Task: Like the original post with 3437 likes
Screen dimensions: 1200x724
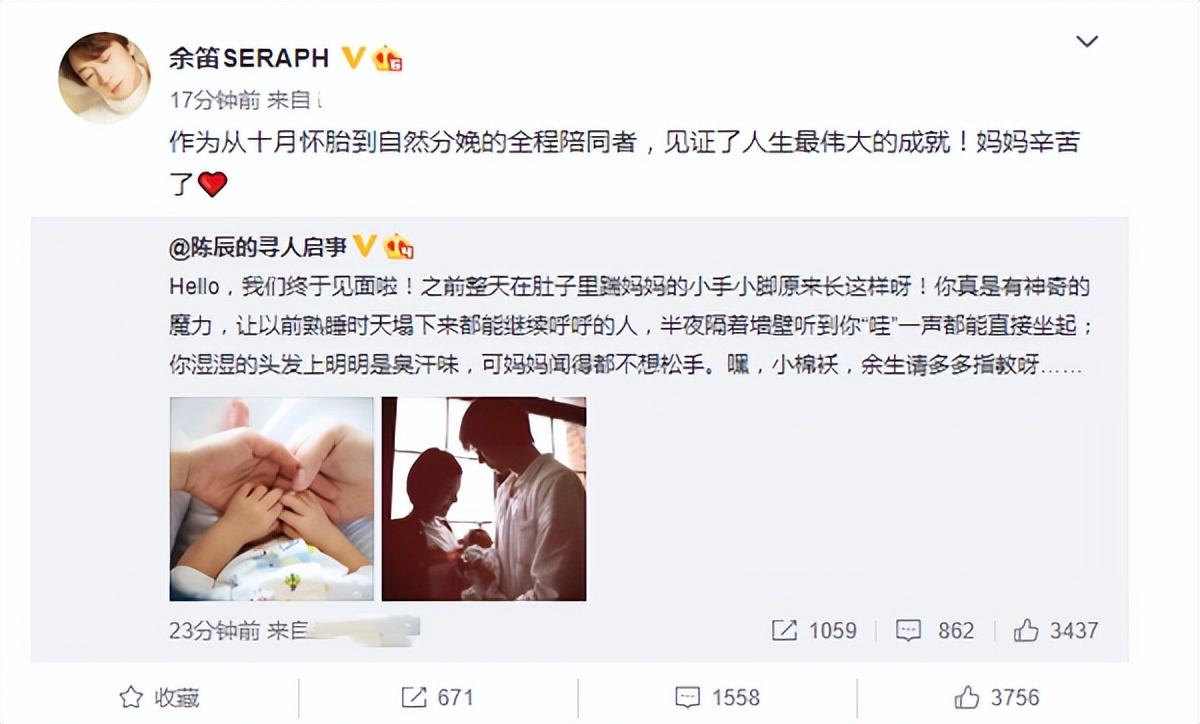Action: 1055,630
